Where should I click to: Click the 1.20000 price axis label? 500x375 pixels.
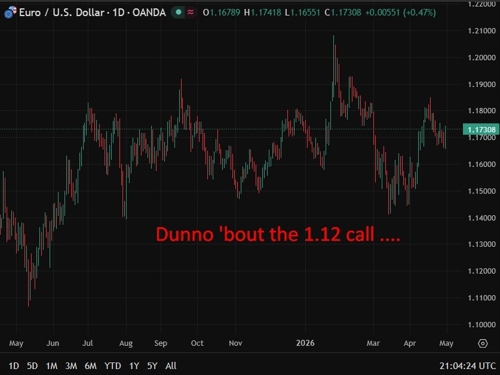pyautogui.click(x=482, y=58)
